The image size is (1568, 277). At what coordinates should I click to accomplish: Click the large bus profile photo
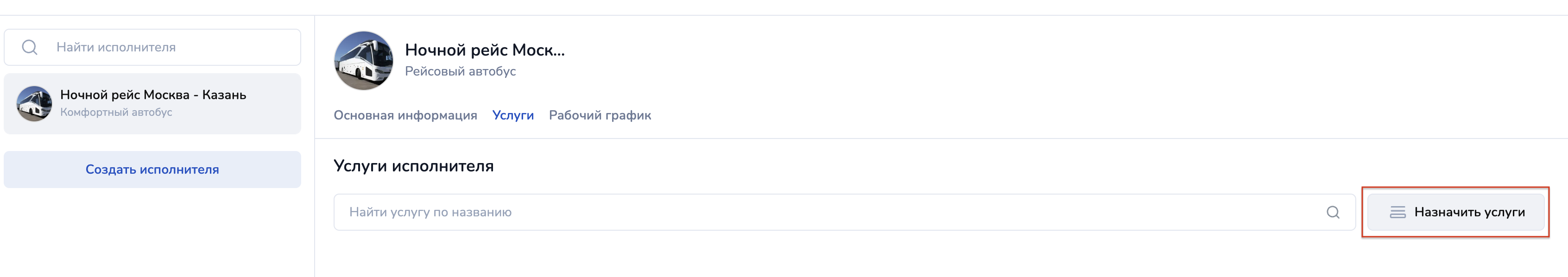pos(363,61)
